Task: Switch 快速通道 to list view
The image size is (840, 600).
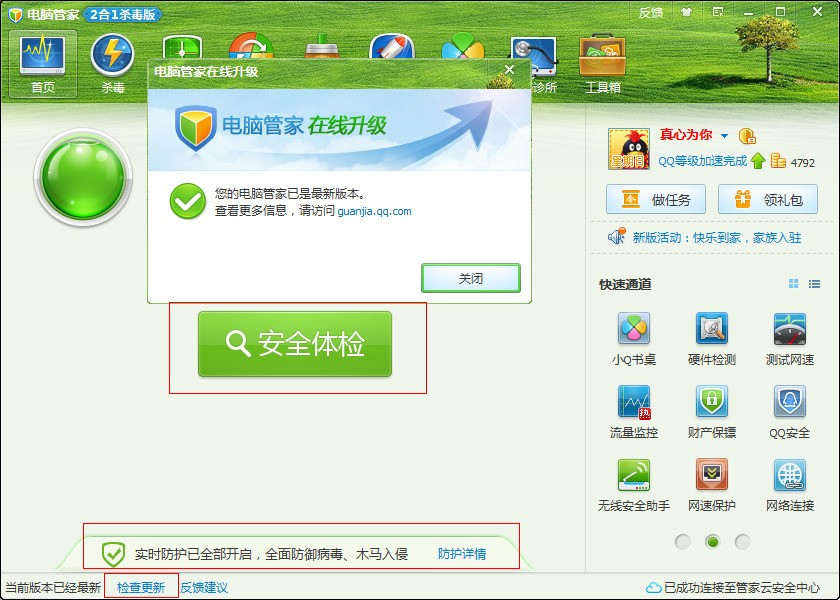Action: click(x=814, y=284)
